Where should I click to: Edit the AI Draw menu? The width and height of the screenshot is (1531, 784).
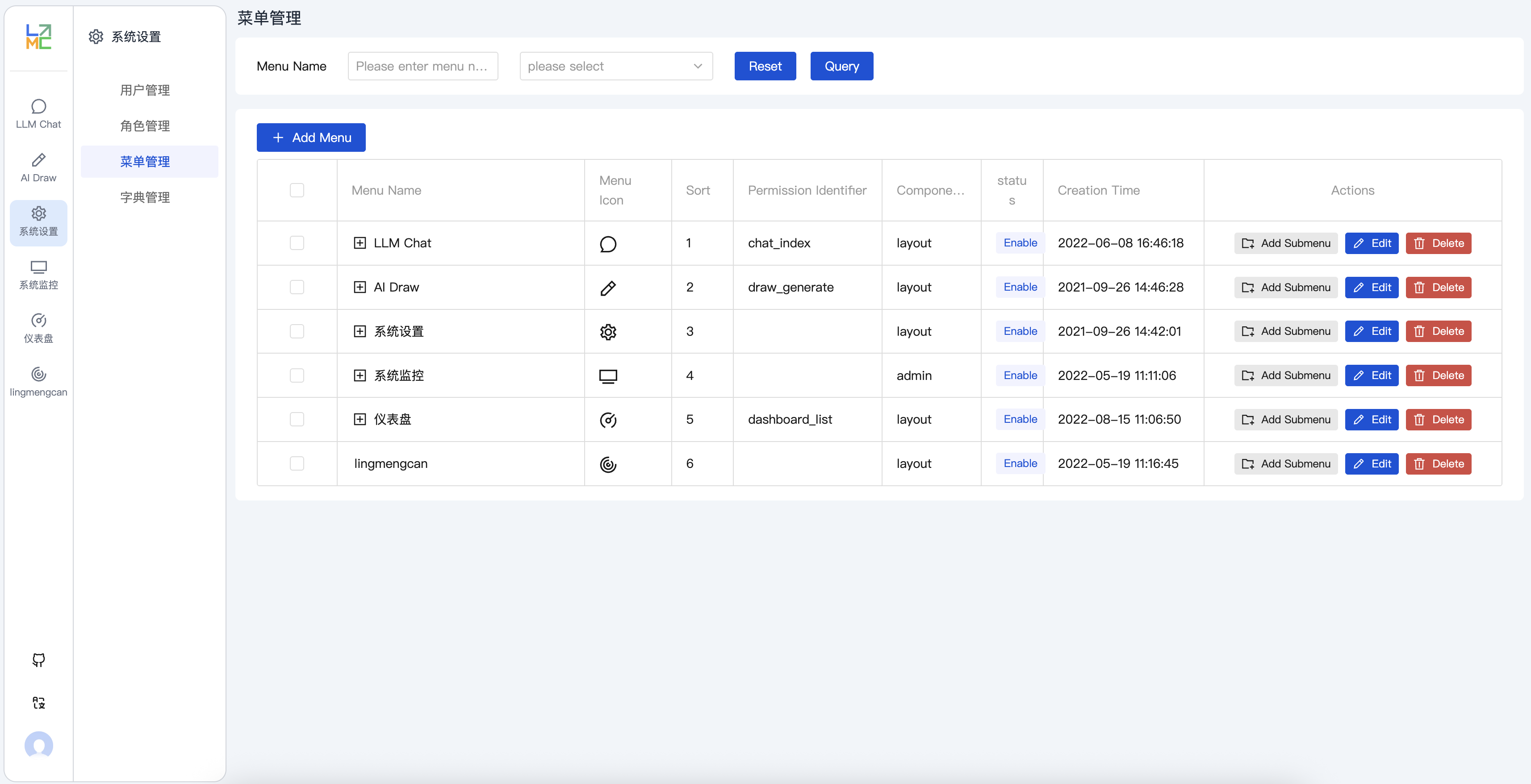tap(1372, 288)
